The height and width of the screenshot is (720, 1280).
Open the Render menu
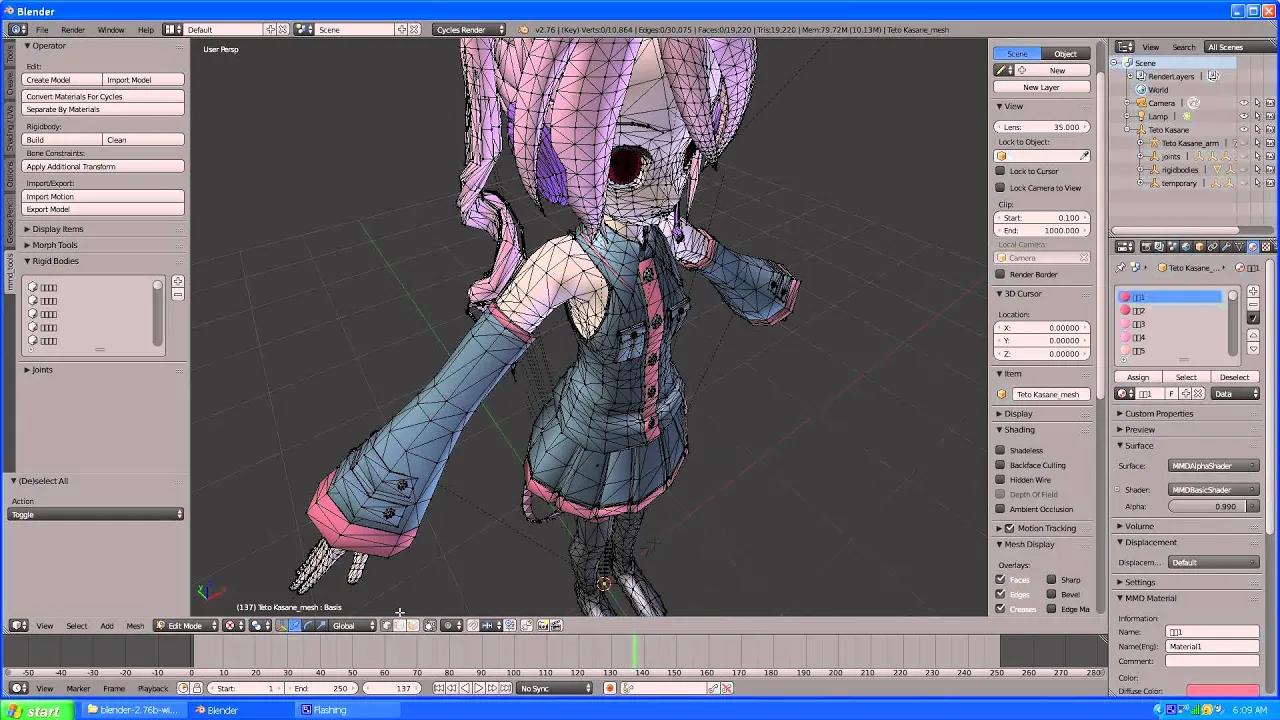pos(73,29)
